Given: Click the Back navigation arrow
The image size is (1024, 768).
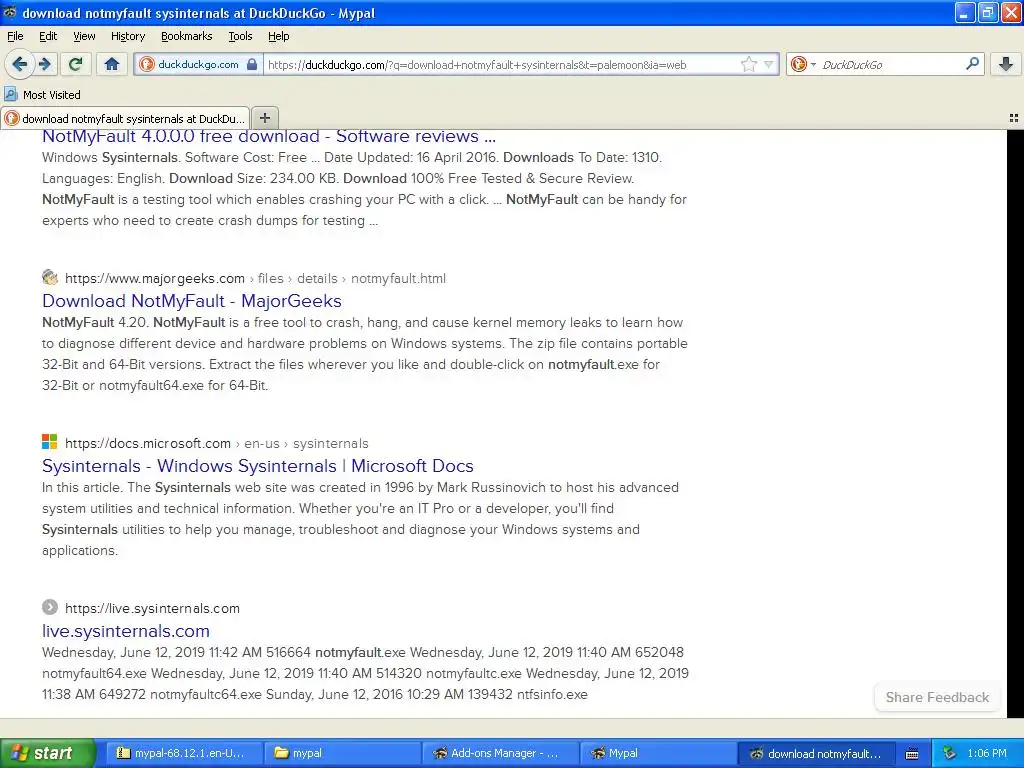Looking at the screenshot, I should (x=20, y=64).
